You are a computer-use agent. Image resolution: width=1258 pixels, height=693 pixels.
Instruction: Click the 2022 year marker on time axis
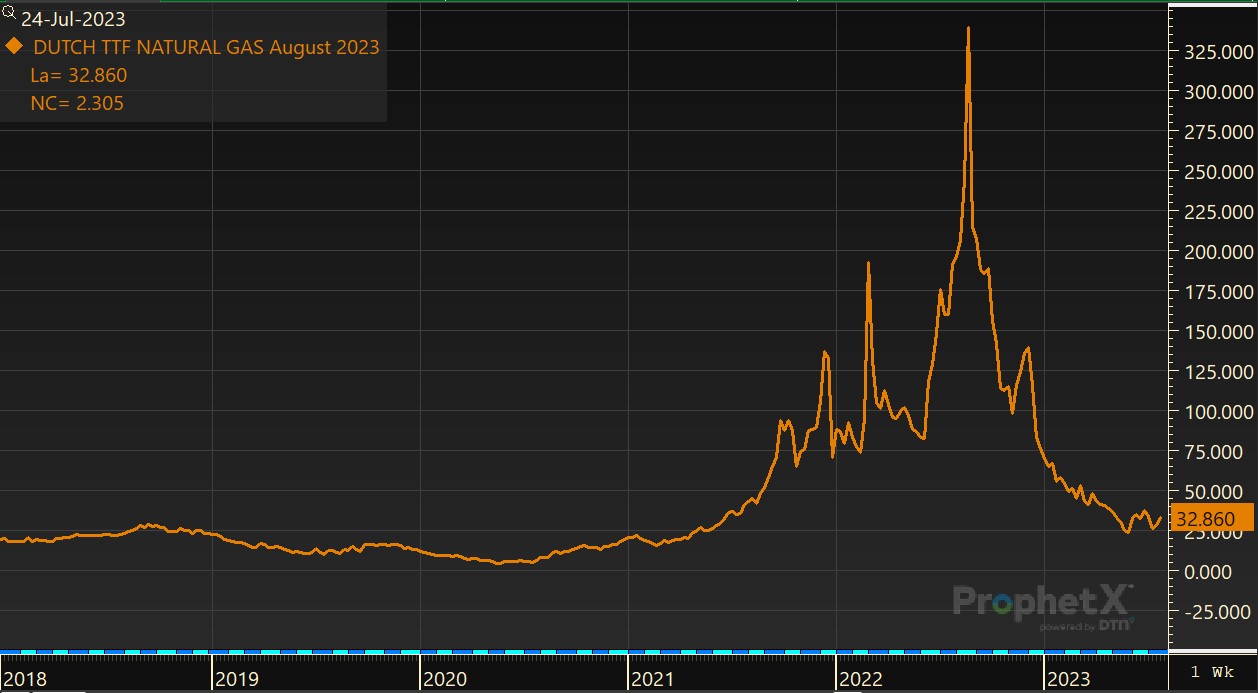pyautogui.click(x=860, y=679)
